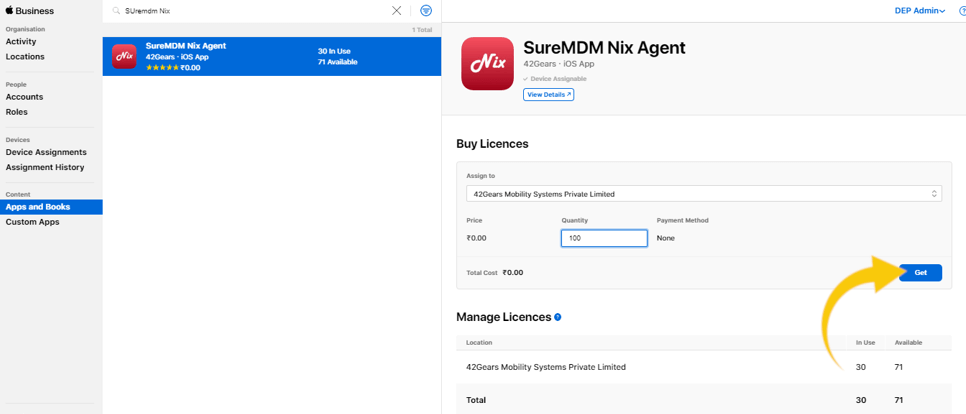Click the star rating in app result

(163, 68)
